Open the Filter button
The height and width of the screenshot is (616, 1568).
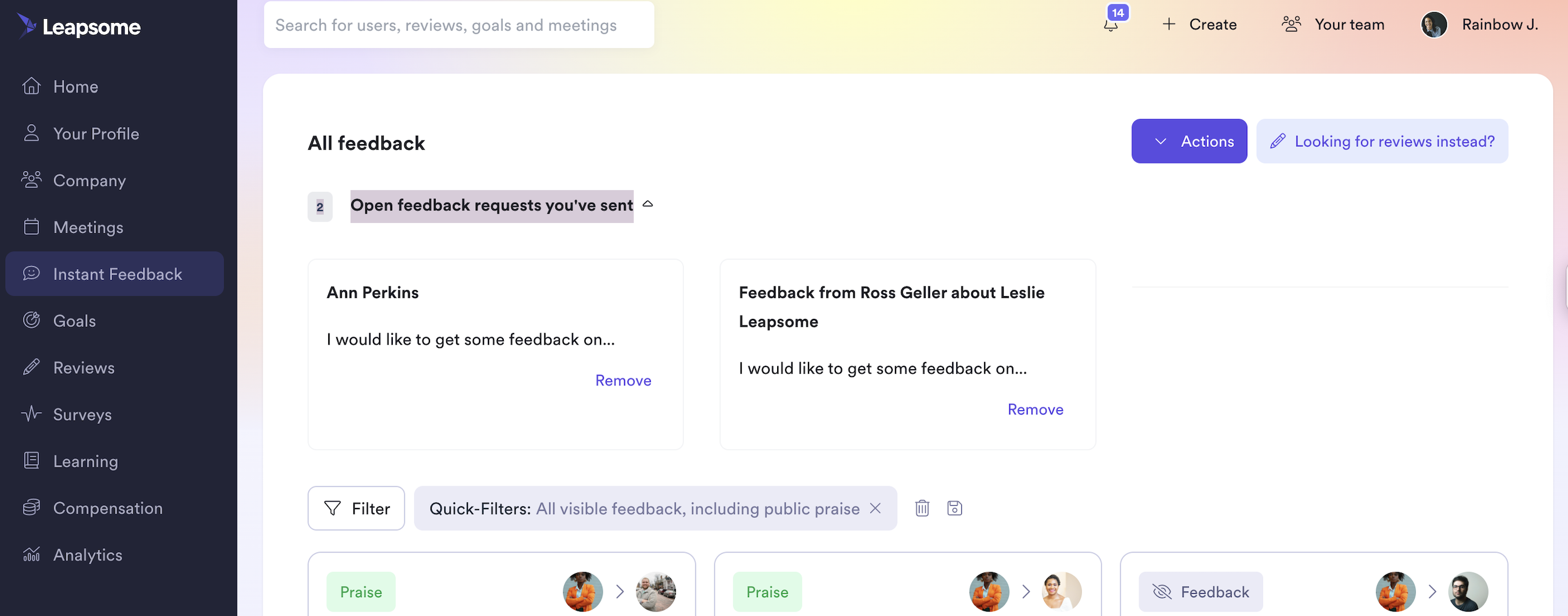coord(356,509)
